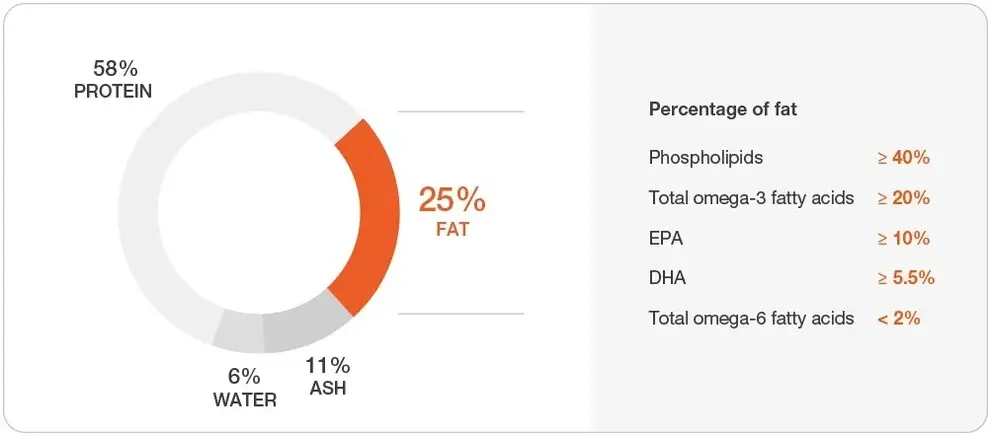The image size is (990, 436).
Task: Select the Phospholipids row label
Action: (706, 158)
